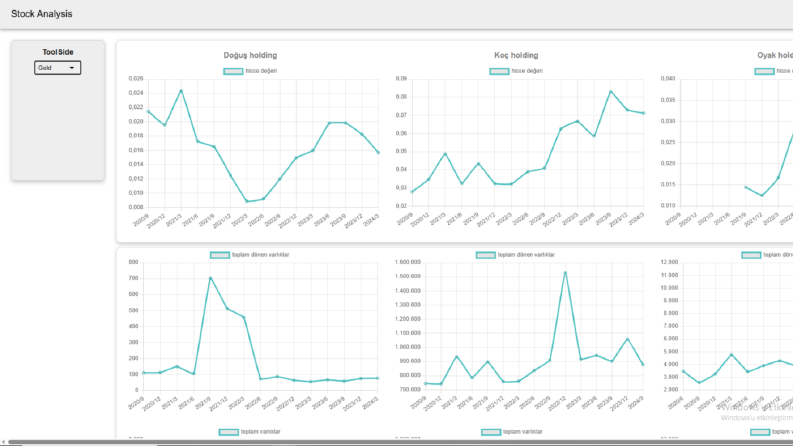Click the horizontal scrollbar thumb at the bottom
Viewport: 793px width, 446px height.
400,442
